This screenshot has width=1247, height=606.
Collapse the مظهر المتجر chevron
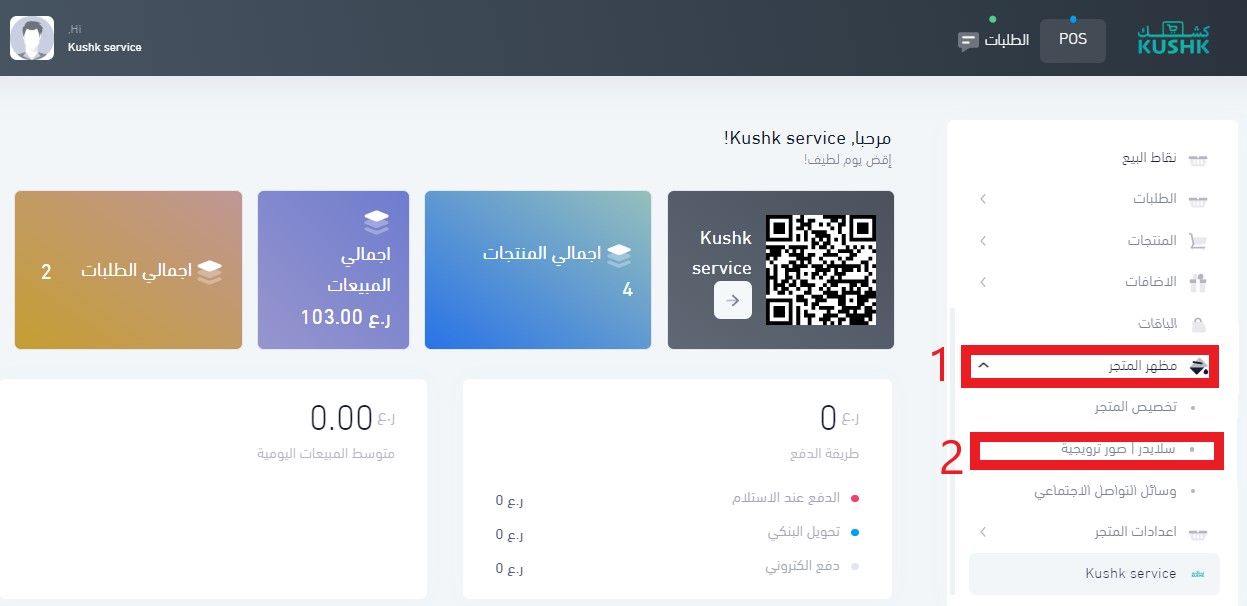pyautogui.click(x=983, y=366)
